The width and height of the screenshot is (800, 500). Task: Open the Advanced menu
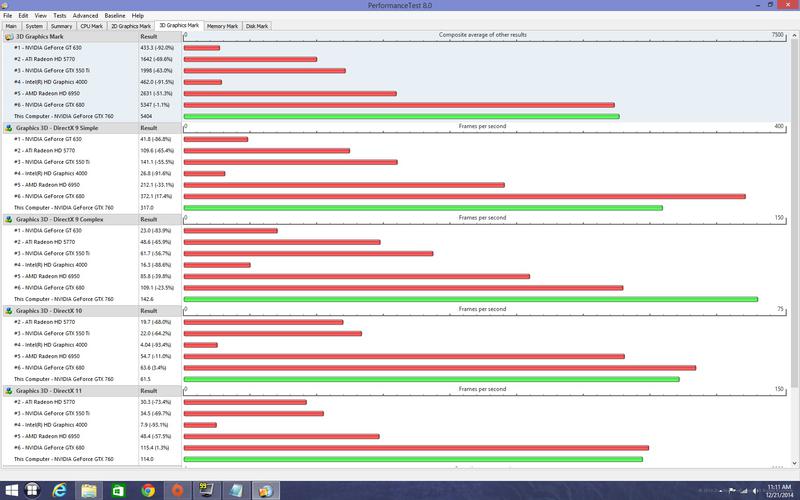[85, 16]
